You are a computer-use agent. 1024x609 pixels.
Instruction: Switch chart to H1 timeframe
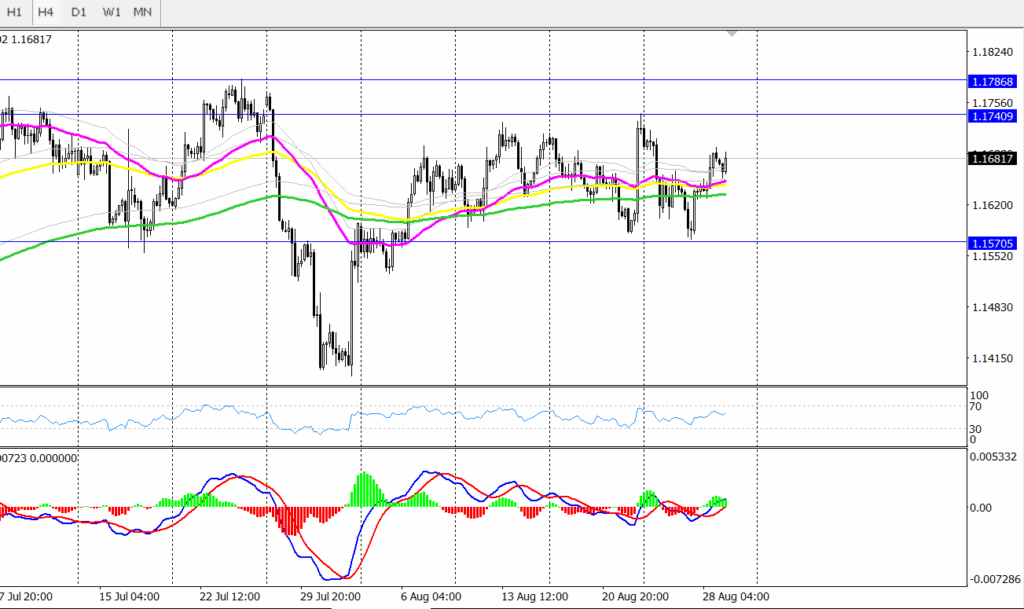14,13
